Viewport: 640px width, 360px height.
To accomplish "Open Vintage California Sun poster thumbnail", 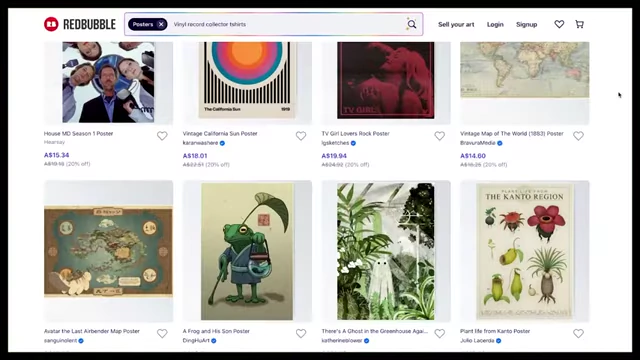I will pyautogui.click(x=247, y=83).
